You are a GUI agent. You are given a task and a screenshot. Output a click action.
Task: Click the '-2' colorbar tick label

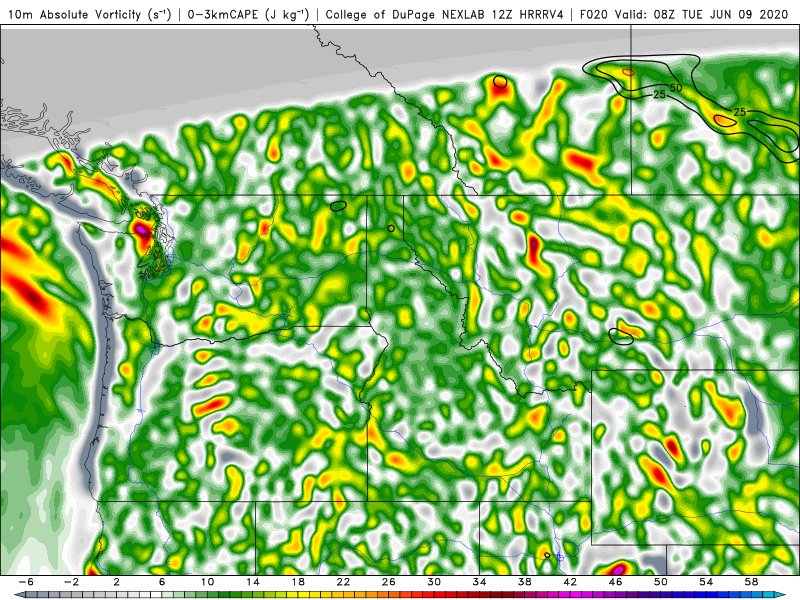click(71, 582)
